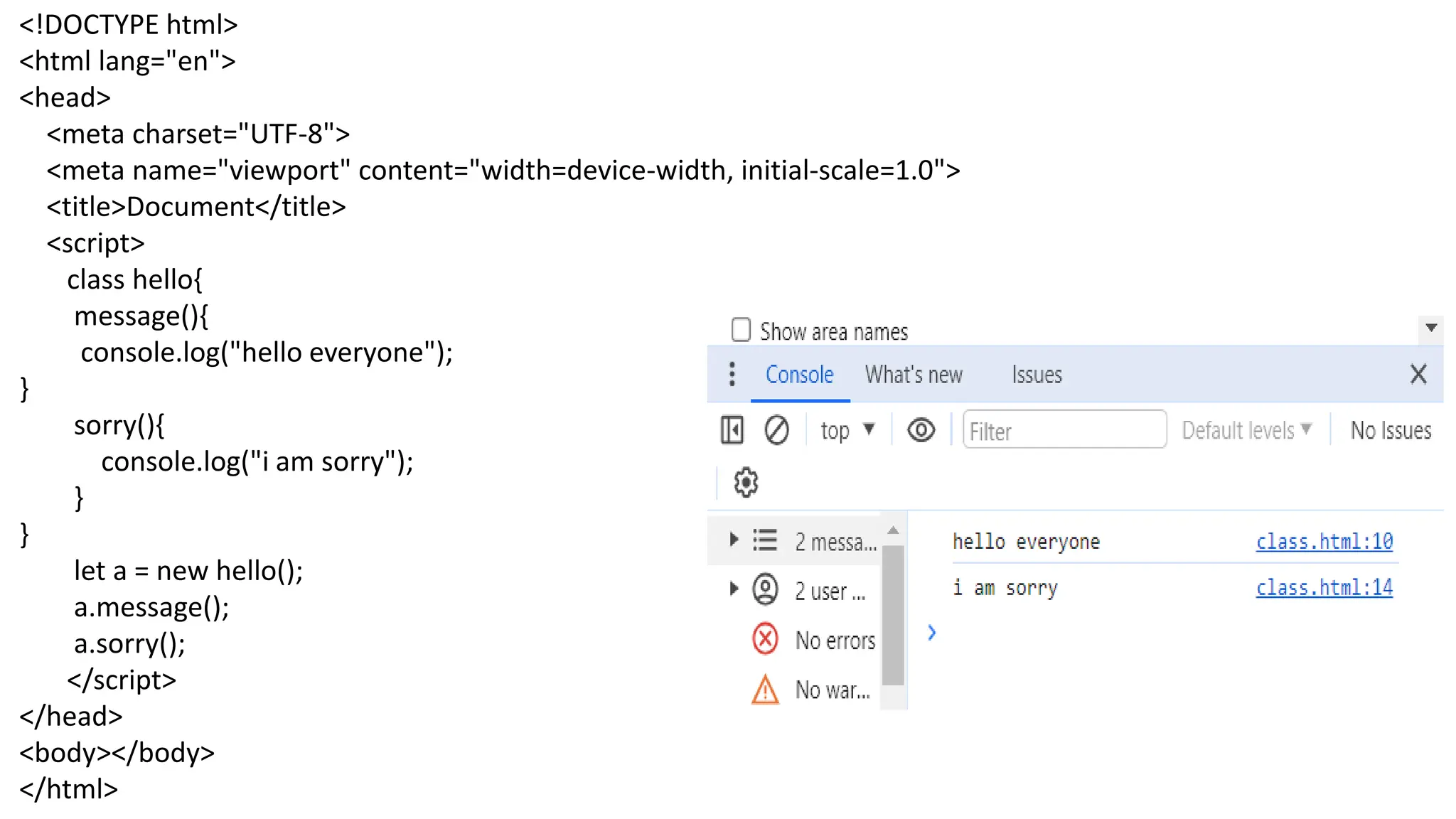Viewport: 1456px width, 819px height.
Task: Click the a.sorry(); code line
Action: point(129,643)
